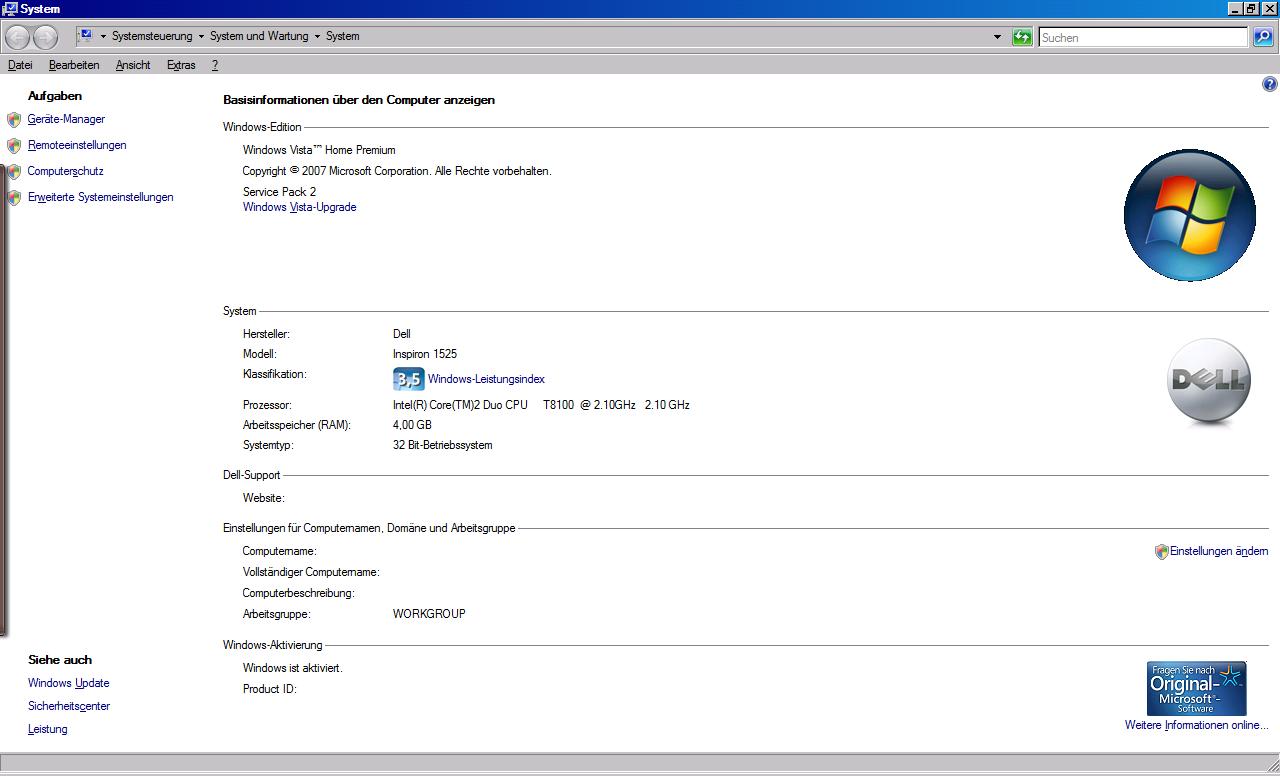Select System und Wartung in the breadcrumb
This screenshot has width=1280, height=776.
(x=259, y=36)
